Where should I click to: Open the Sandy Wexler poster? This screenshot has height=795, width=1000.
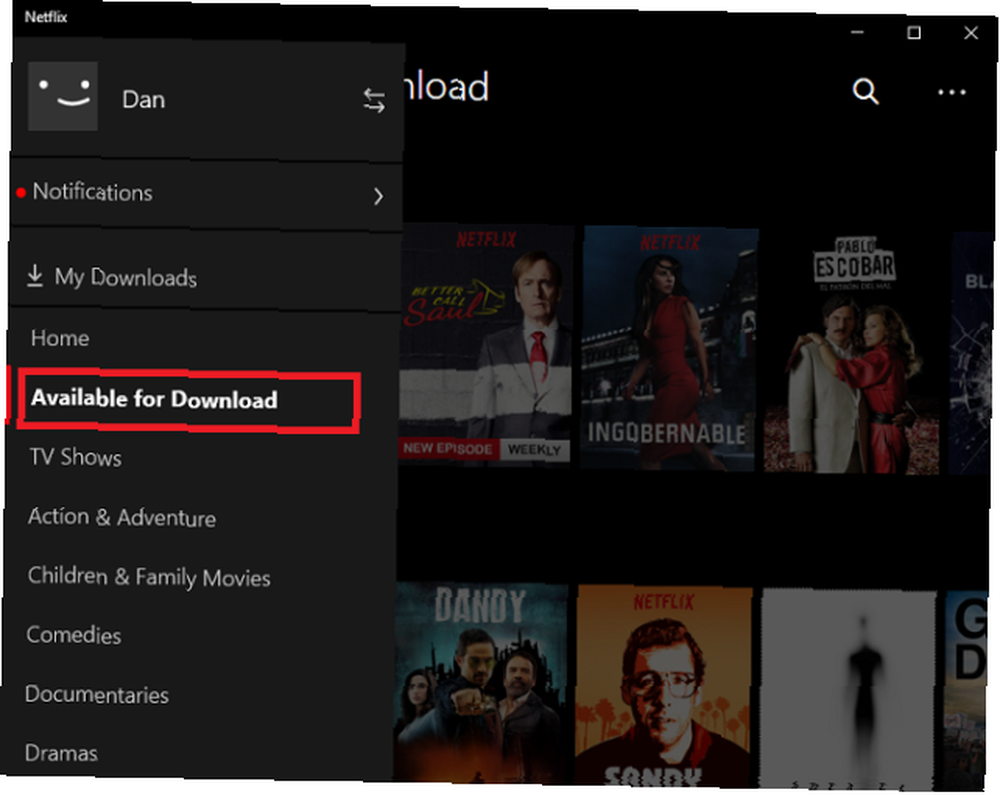pyautogui.click(x=665, y=686)
